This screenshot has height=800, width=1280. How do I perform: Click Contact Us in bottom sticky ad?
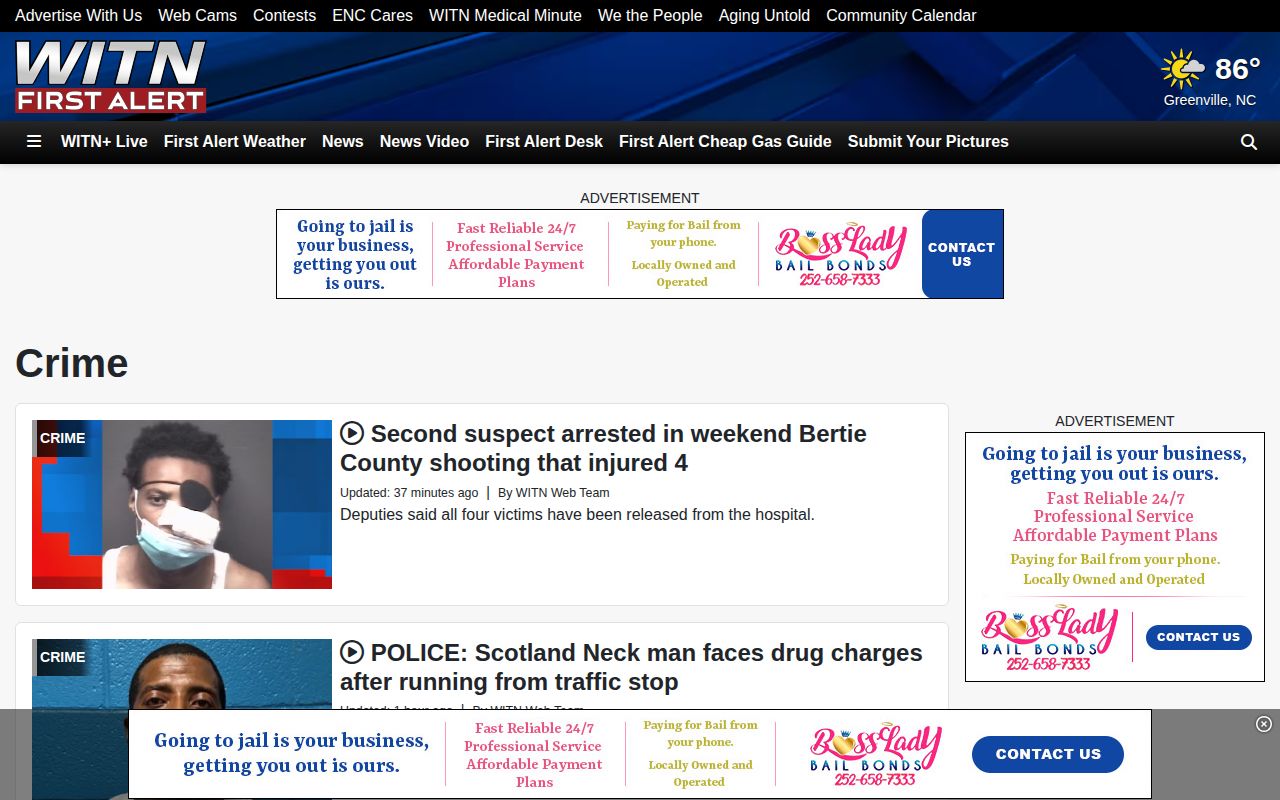pos(1048,754)
